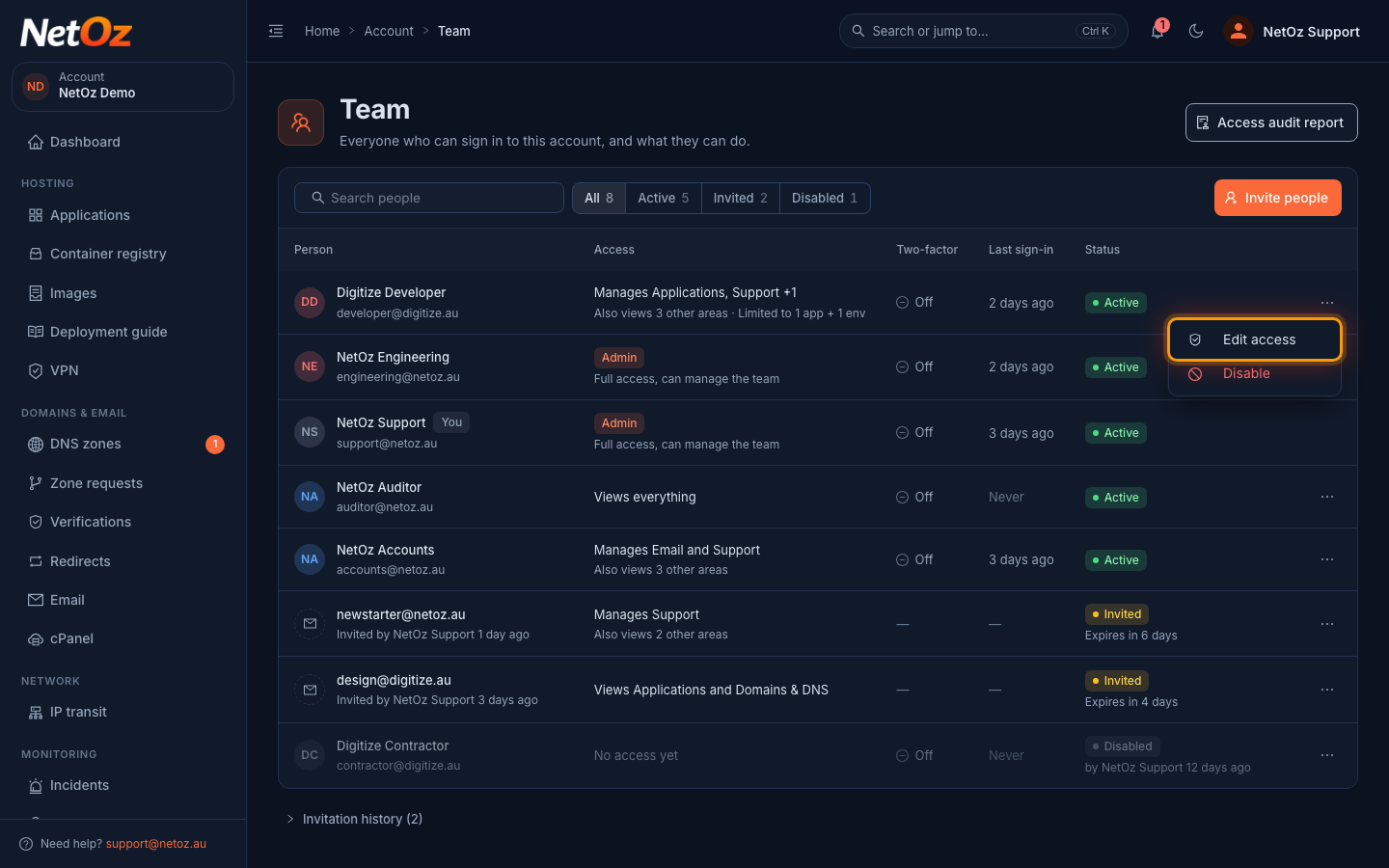Focus the Search or jump to box
Image resolution: width=1389 pixels, height=868 pixels.
[984, 31]
